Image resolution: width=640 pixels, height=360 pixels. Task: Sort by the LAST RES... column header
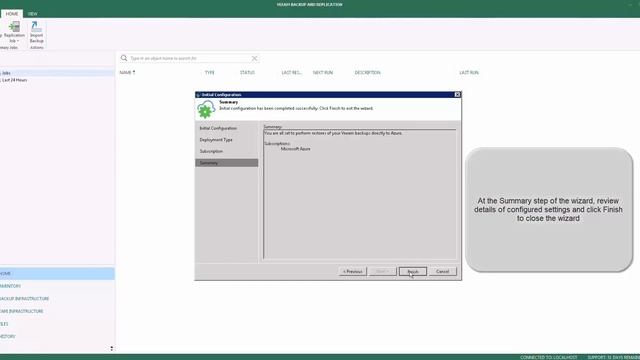tap(291, 73)
